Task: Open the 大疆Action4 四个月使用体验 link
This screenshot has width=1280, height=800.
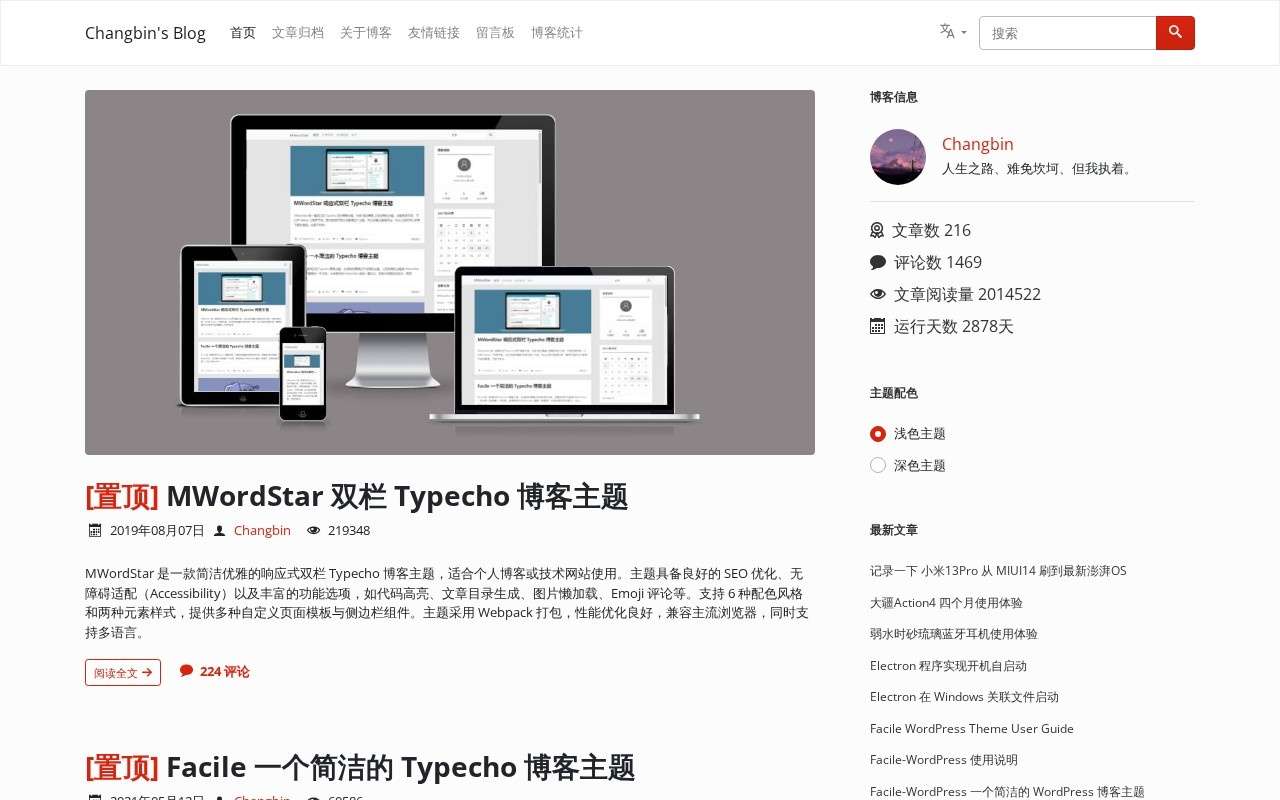Action: pyautogui.click(x=946, y=603)
